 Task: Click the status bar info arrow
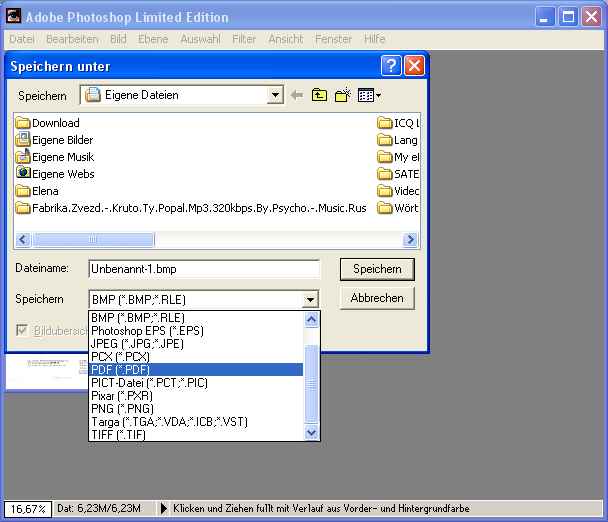(164, 508)
